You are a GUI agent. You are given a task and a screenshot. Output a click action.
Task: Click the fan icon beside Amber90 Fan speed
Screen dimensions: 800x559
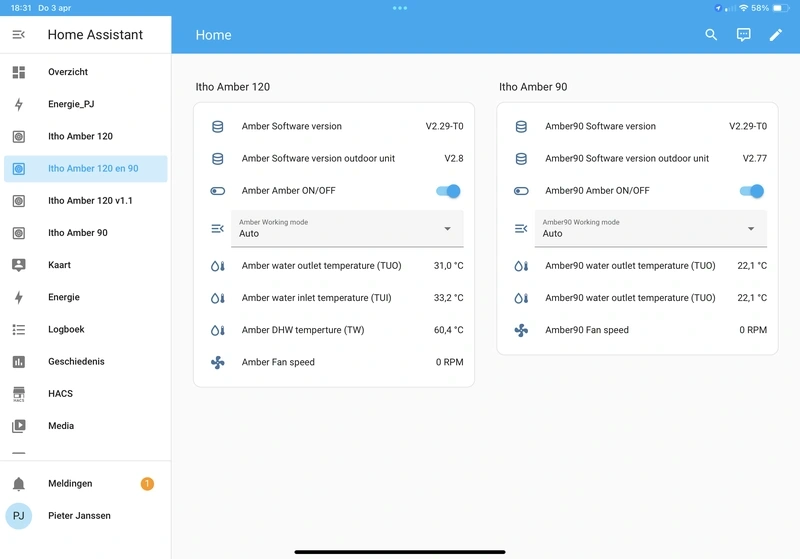point(521,330)
